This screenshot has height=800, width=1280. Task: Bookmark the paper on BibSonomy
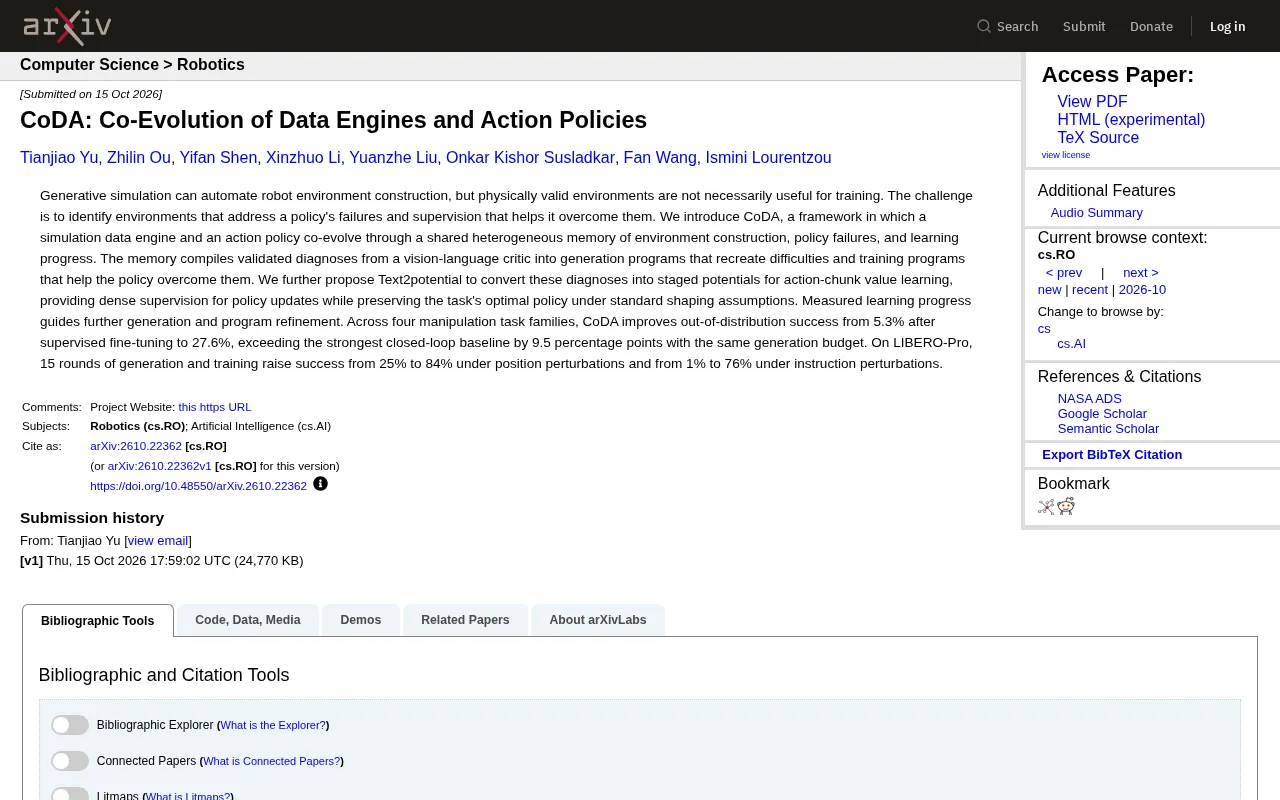1046,507
